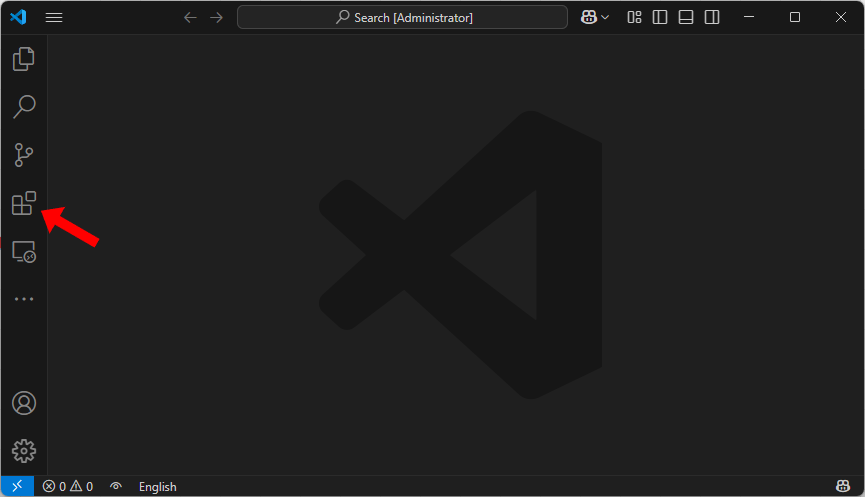This screenshot has height=497, width=865.
Task: Click the English status bar entry
Action: point(158,487)
